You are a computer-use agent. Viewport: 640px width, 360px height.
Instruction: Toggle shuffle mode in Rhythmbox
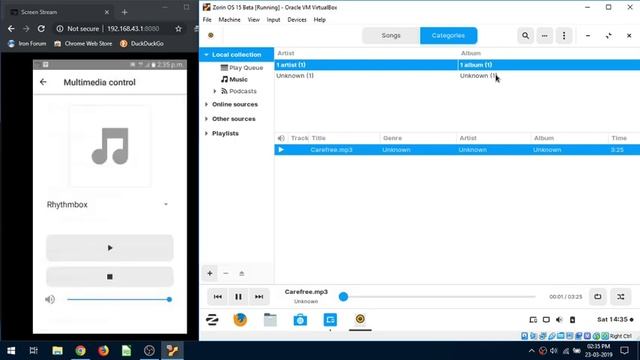620,297
